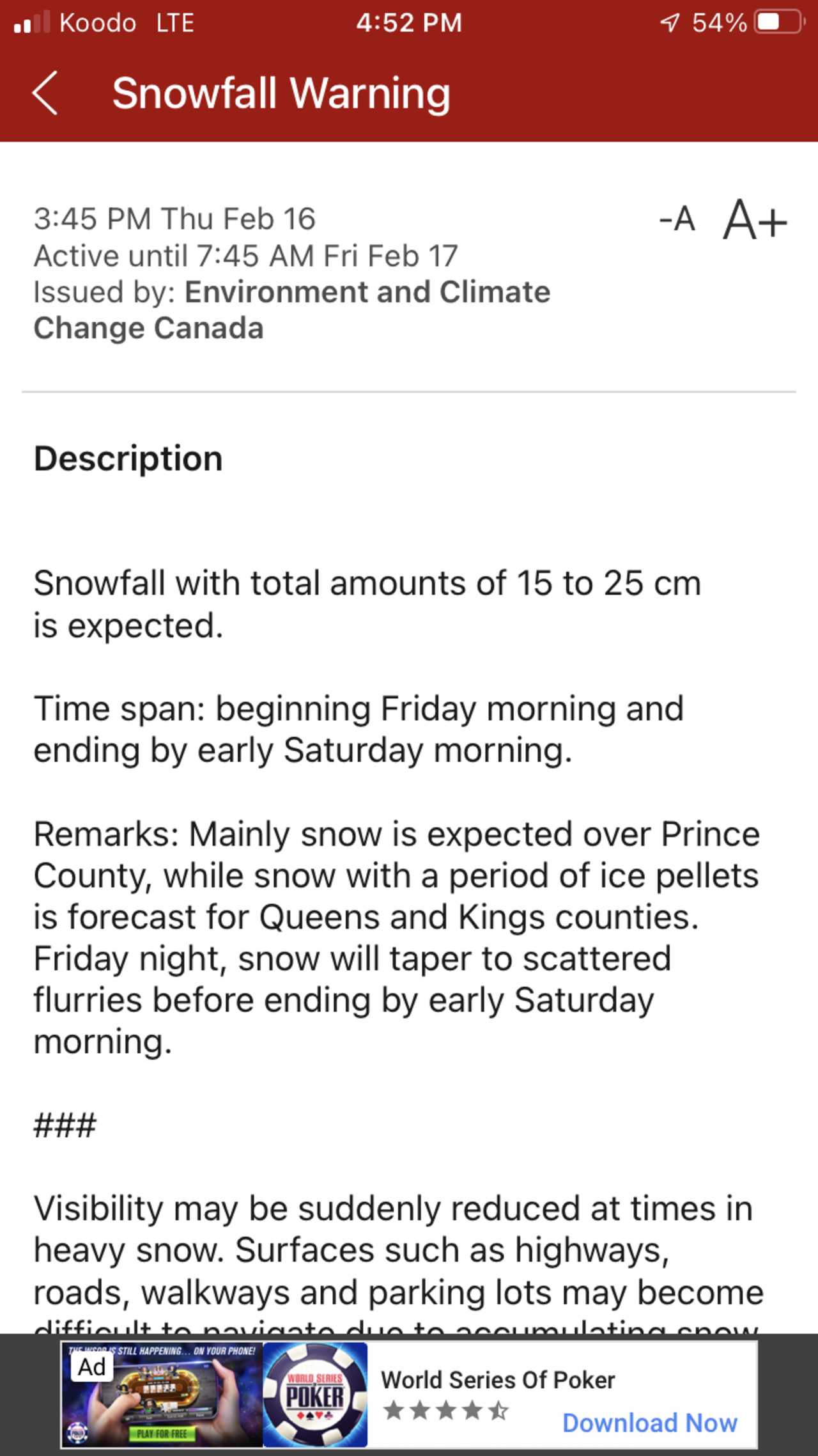
Task: Tap the Snowfall Warning page title
Action: (x=281, y=93)
